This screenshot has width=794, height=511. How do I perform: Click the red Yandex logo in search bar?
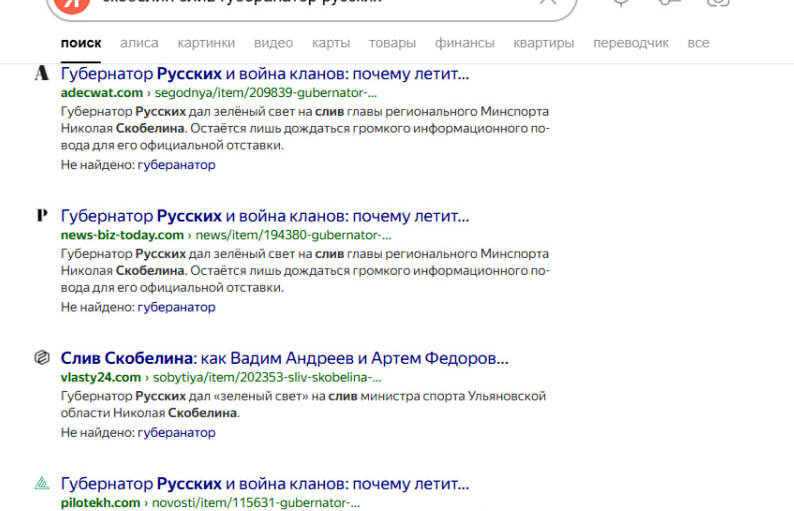coord(70,4)
